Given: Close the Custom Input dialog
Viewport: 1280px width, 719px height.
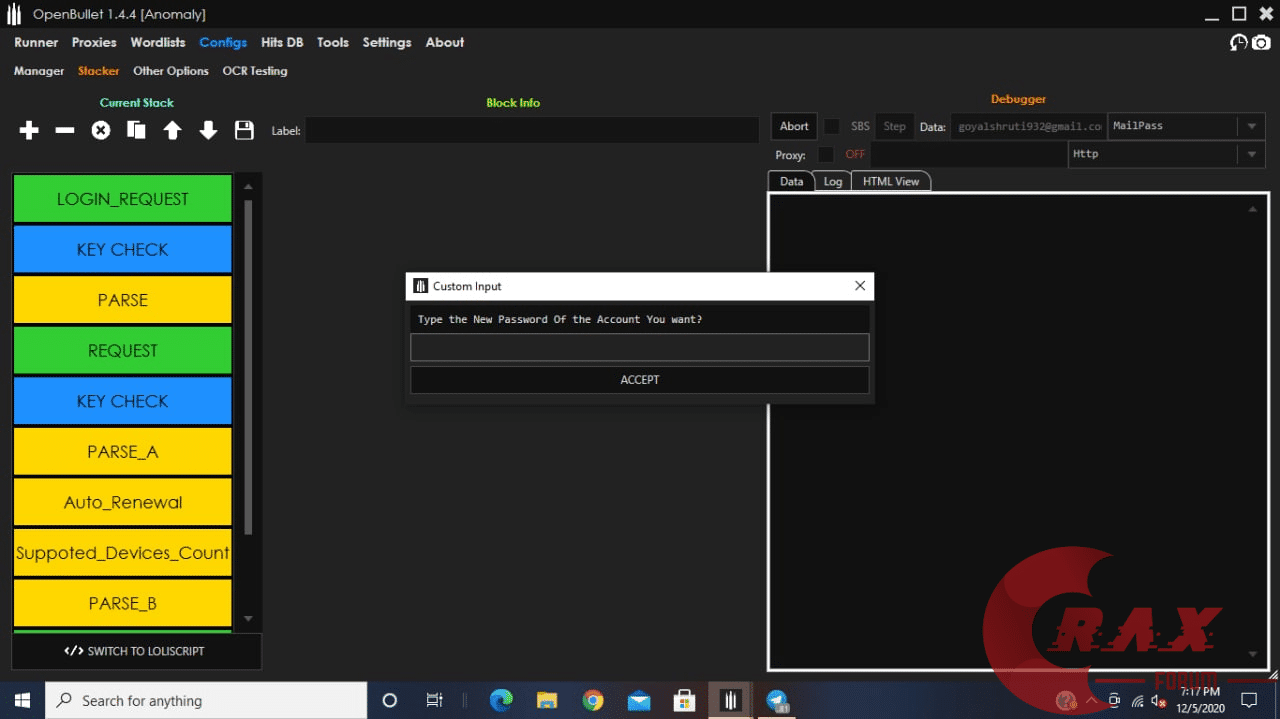Looking at the screenshot, I should [860, 286].
